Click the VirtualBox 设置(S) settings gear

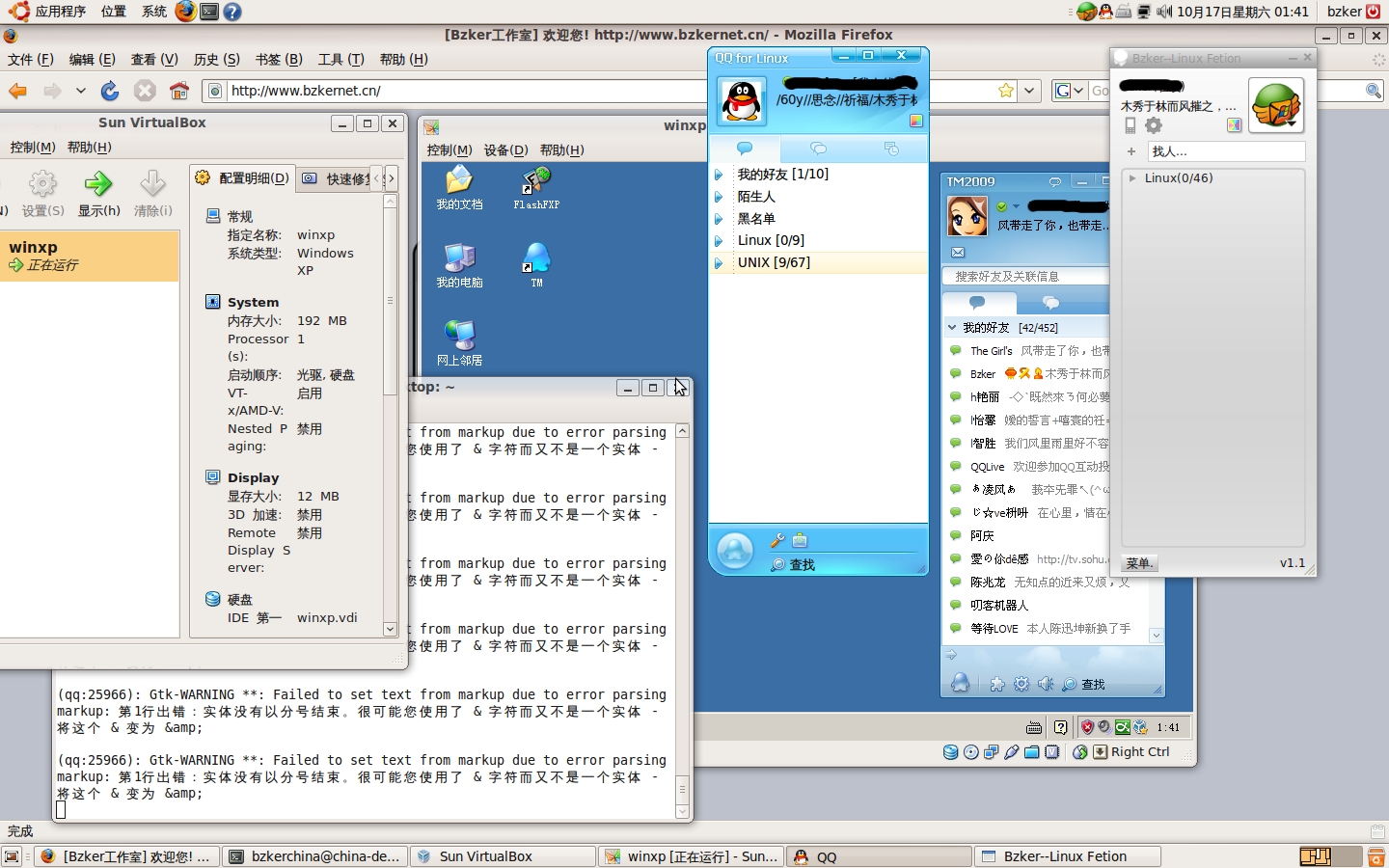tap(42, 193)
